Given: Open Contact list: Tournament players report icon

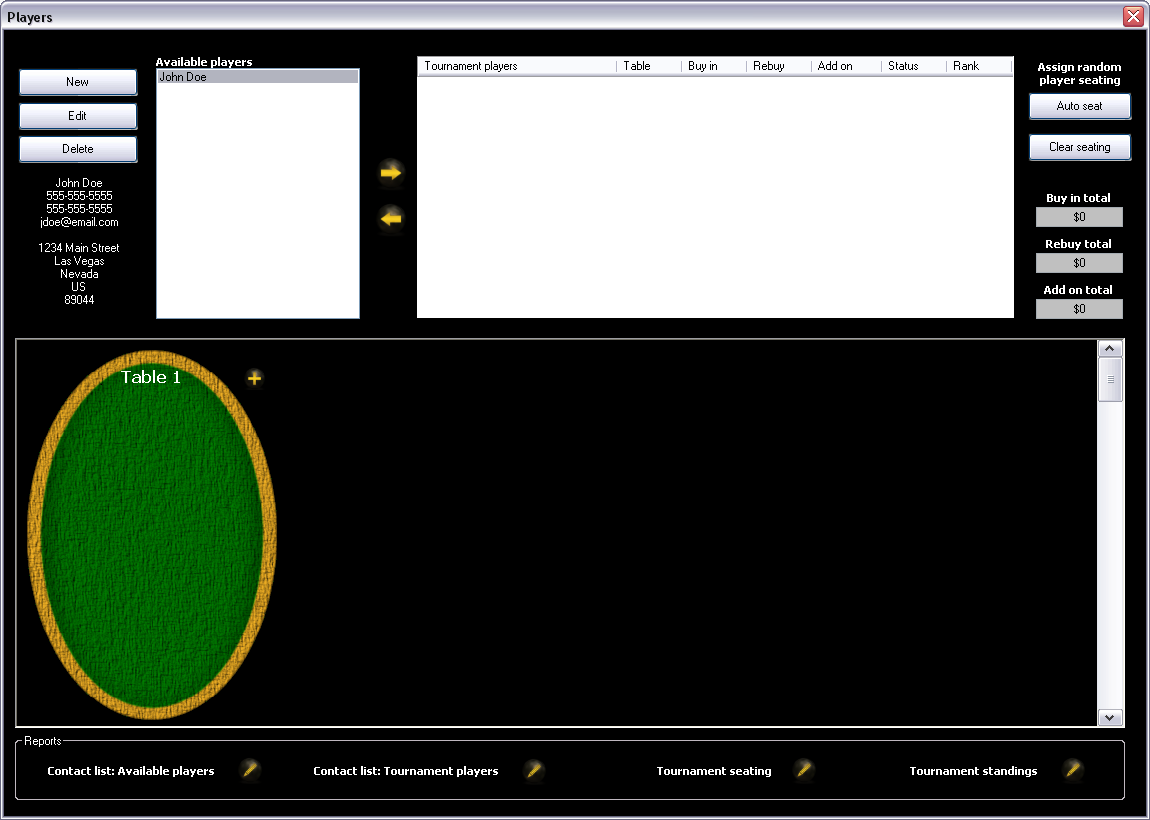Looking at the screenshot, I should pyautogui.click(x=535, y=770).
